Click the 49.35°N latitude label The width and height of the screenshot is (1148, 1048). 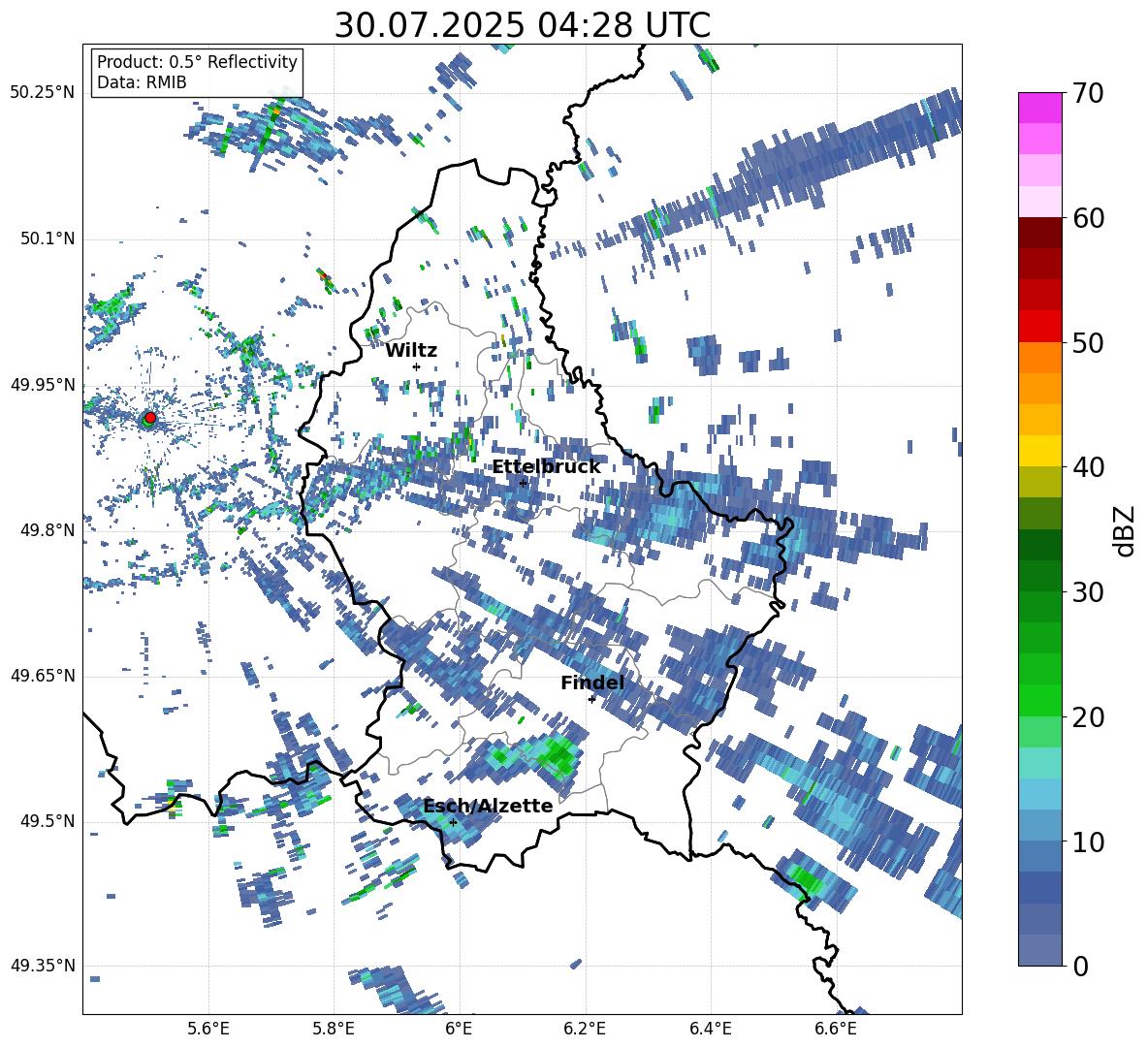click(x=43, y=966)
